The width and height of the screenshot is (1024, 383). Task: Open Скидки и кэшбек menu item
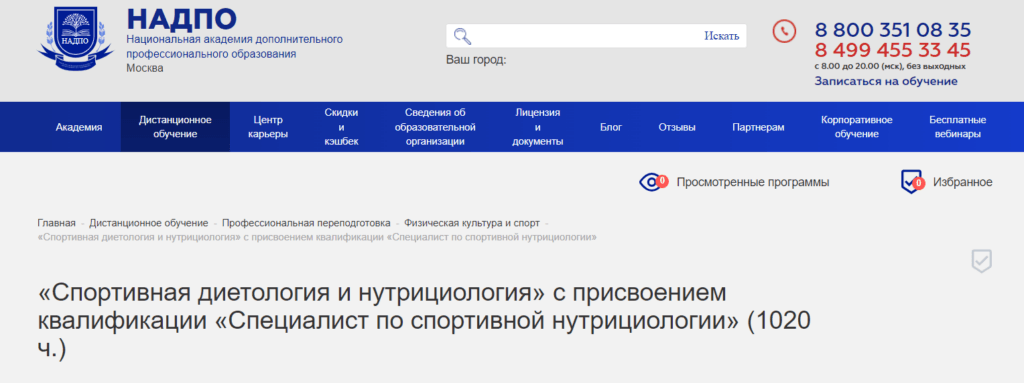(342, 127)
